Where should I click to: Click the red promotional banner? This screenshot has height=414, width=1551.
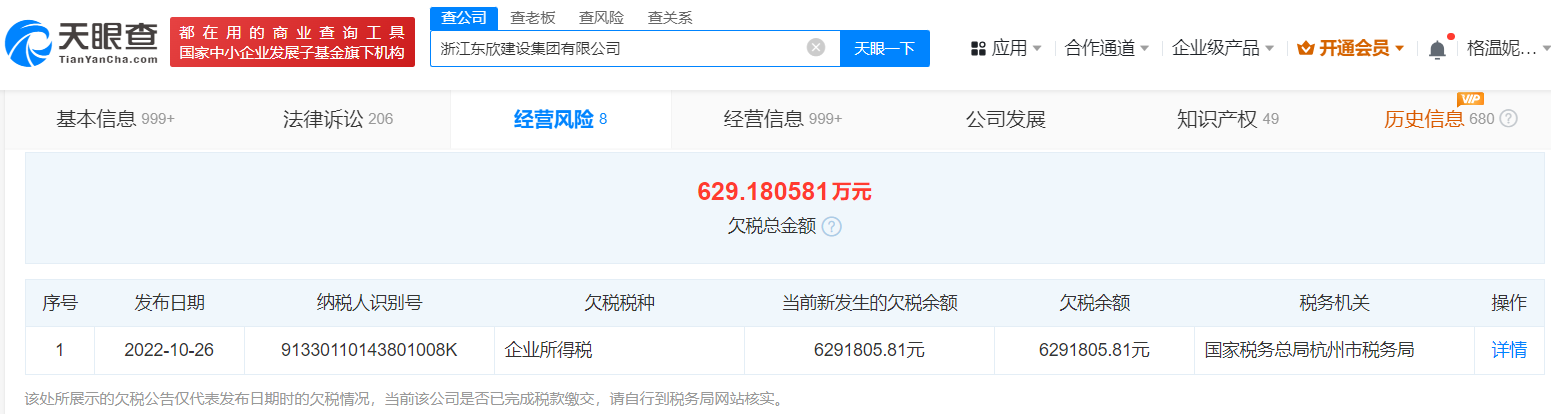pyautogui.click(x=292, y=43)
